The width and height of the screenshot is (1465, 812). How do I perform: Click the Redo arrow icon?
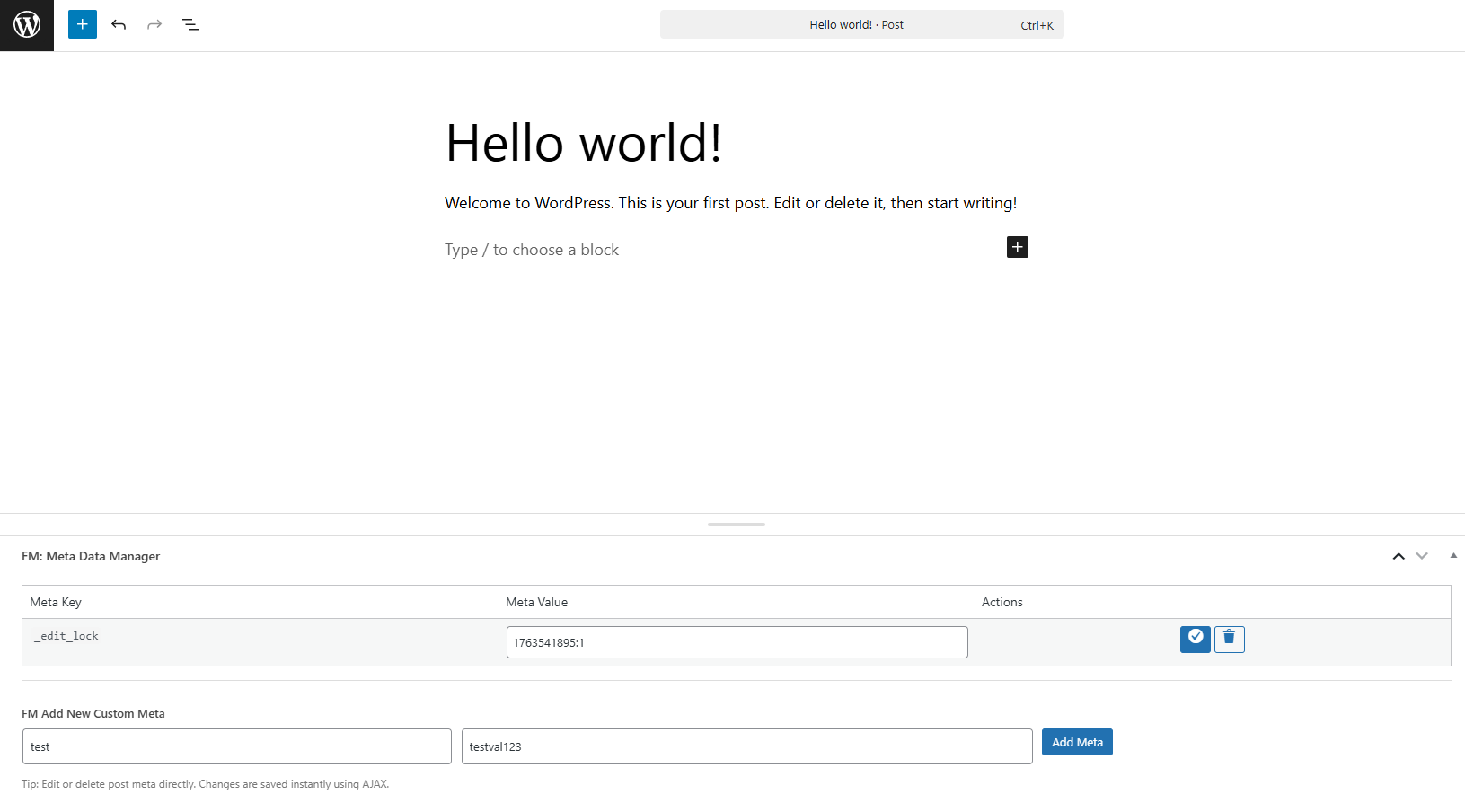click(154, 24)
